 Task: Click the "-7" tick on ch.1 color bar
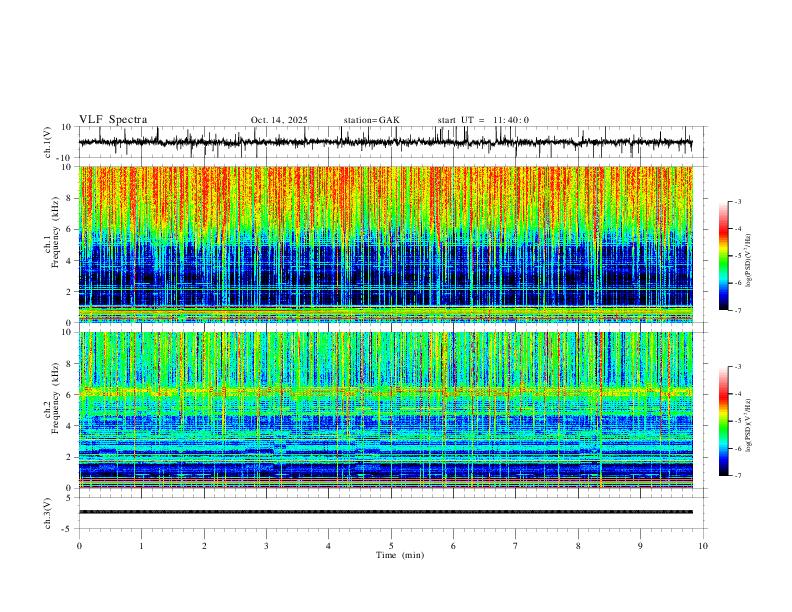(x=737, y=310)
